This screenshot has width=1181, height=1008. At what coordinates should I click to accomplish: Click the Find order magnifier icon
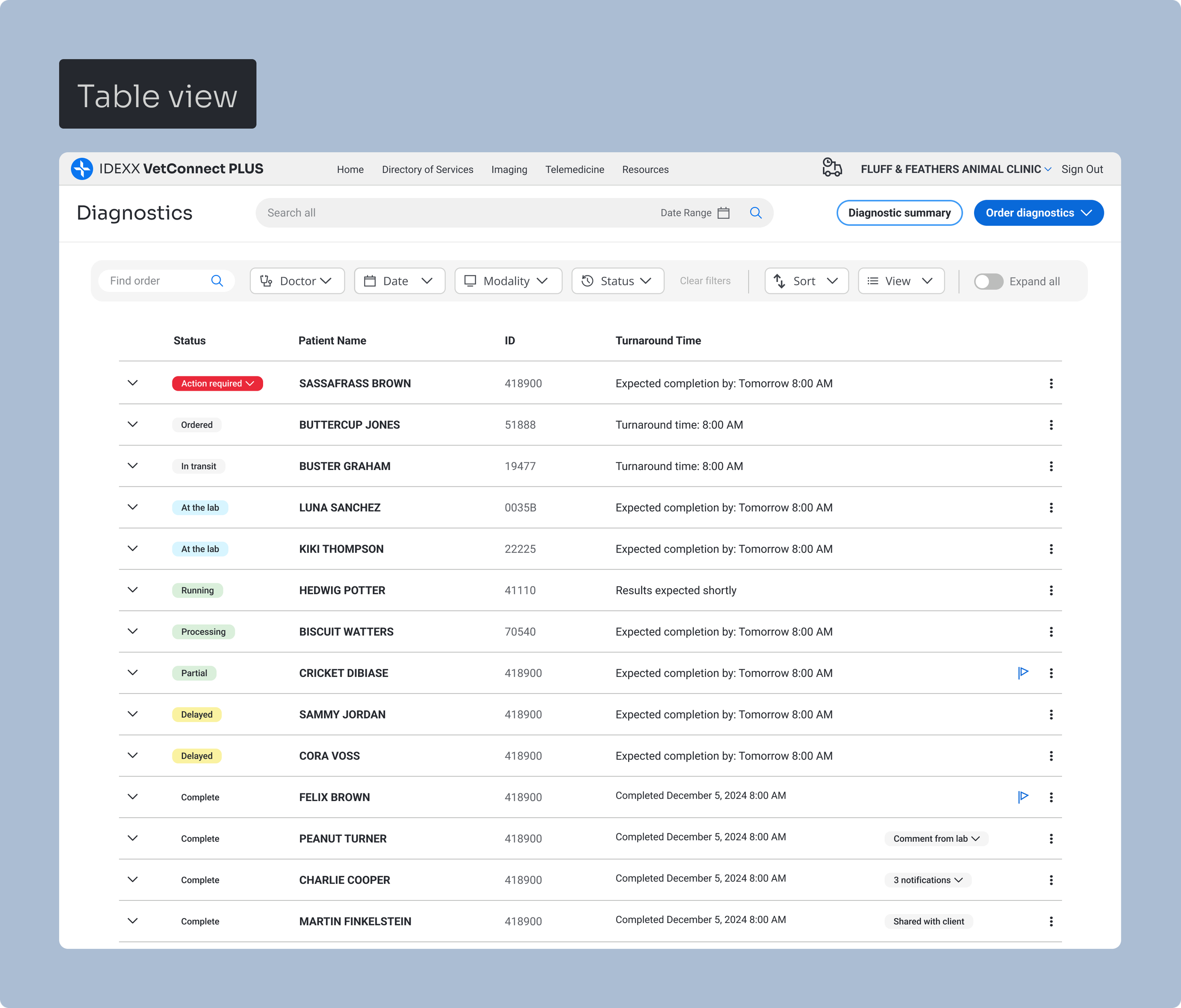216,281
